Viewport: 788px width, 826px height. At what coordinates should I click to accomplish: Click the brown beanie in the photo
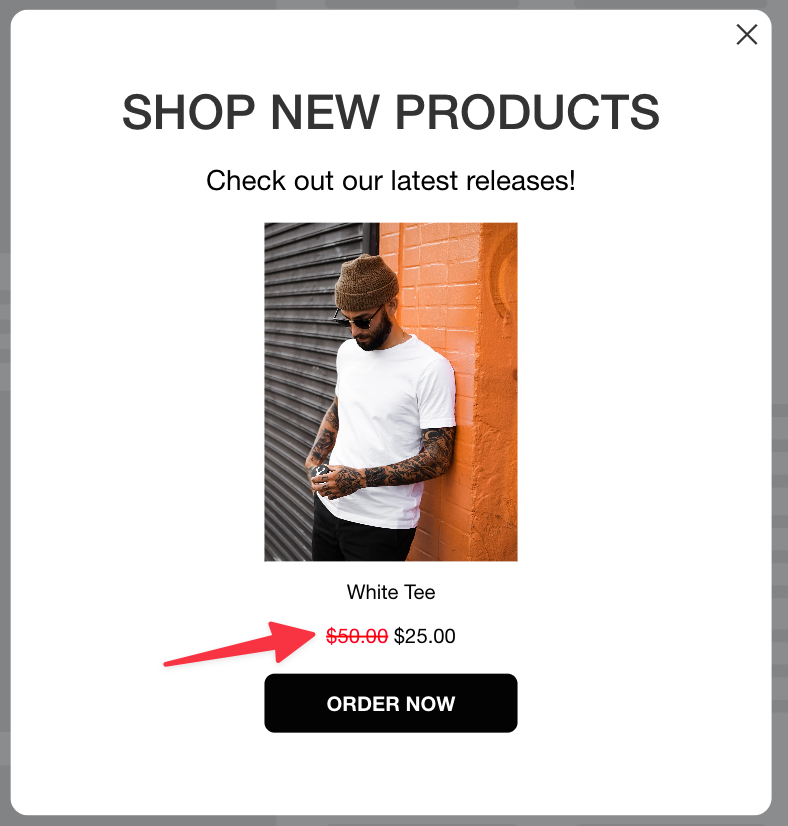(367, 283)
